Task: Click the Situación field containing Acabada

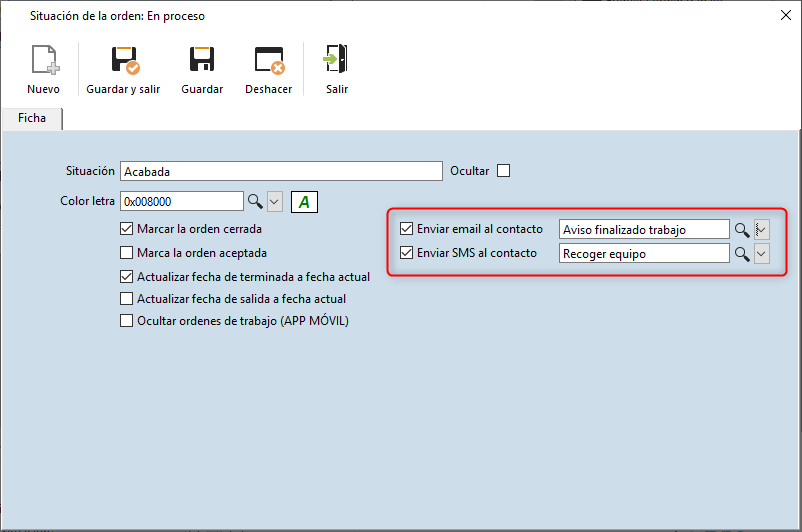Action: coord(281,171)
